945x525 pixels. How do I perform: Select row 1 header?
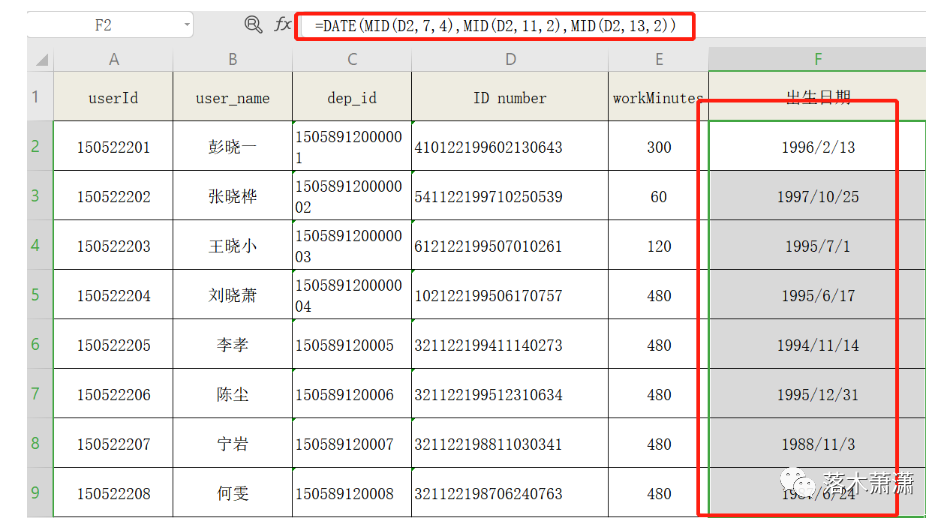tap(40, 96)
